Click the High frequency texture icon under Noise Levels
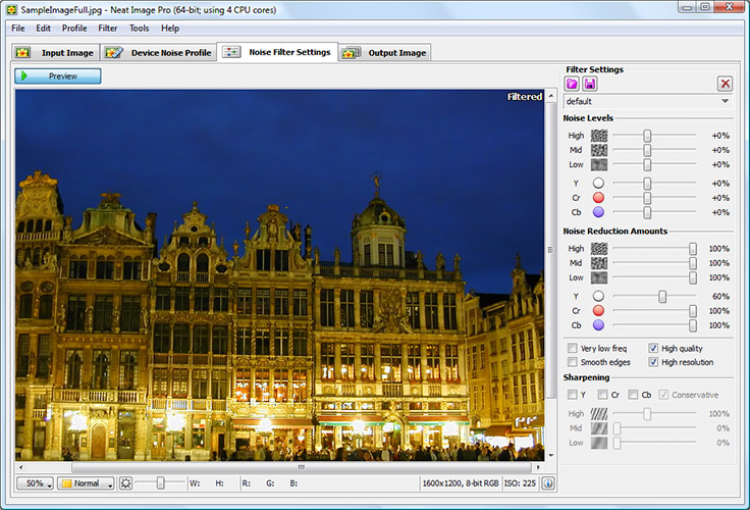 pyautogui.click(x=599, y=135)
